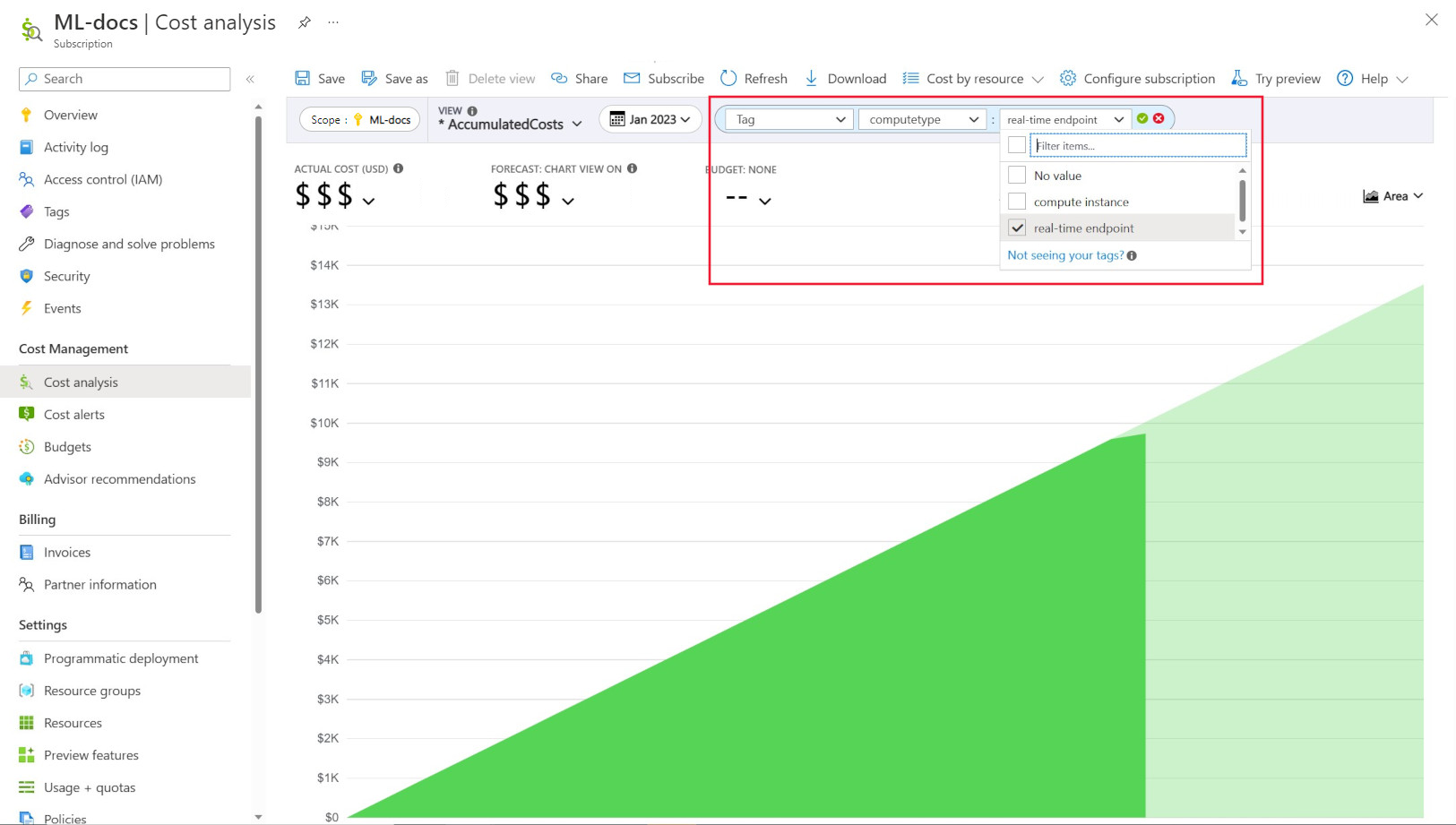Click the Scope ML-docs pill
The width and height of the screenshot is (1456, 825).
click(x=359, y=119)
